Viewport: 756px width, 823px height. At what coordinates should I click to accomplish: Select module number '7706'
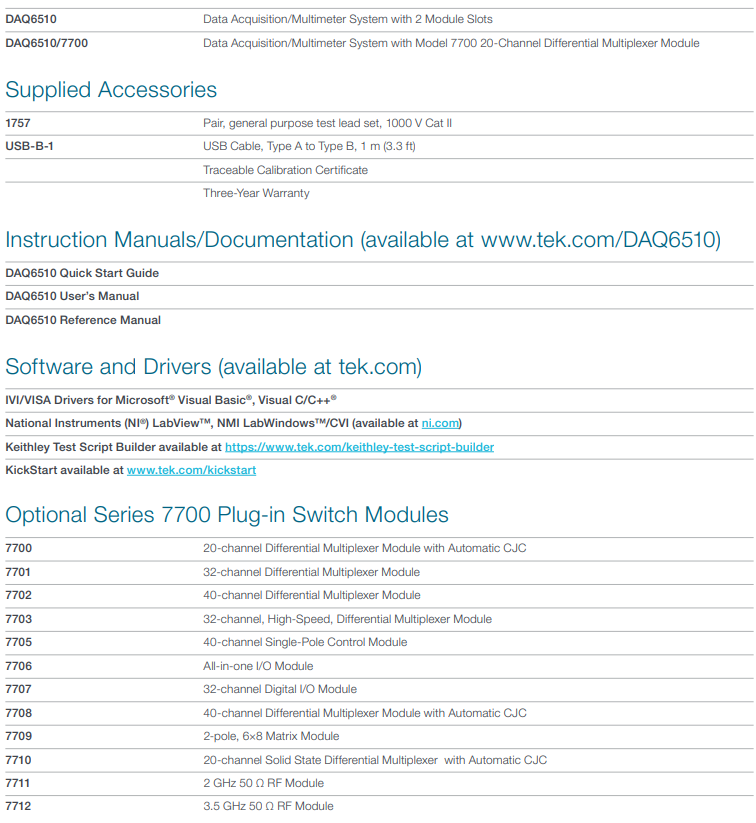click(x=18, y=666)
